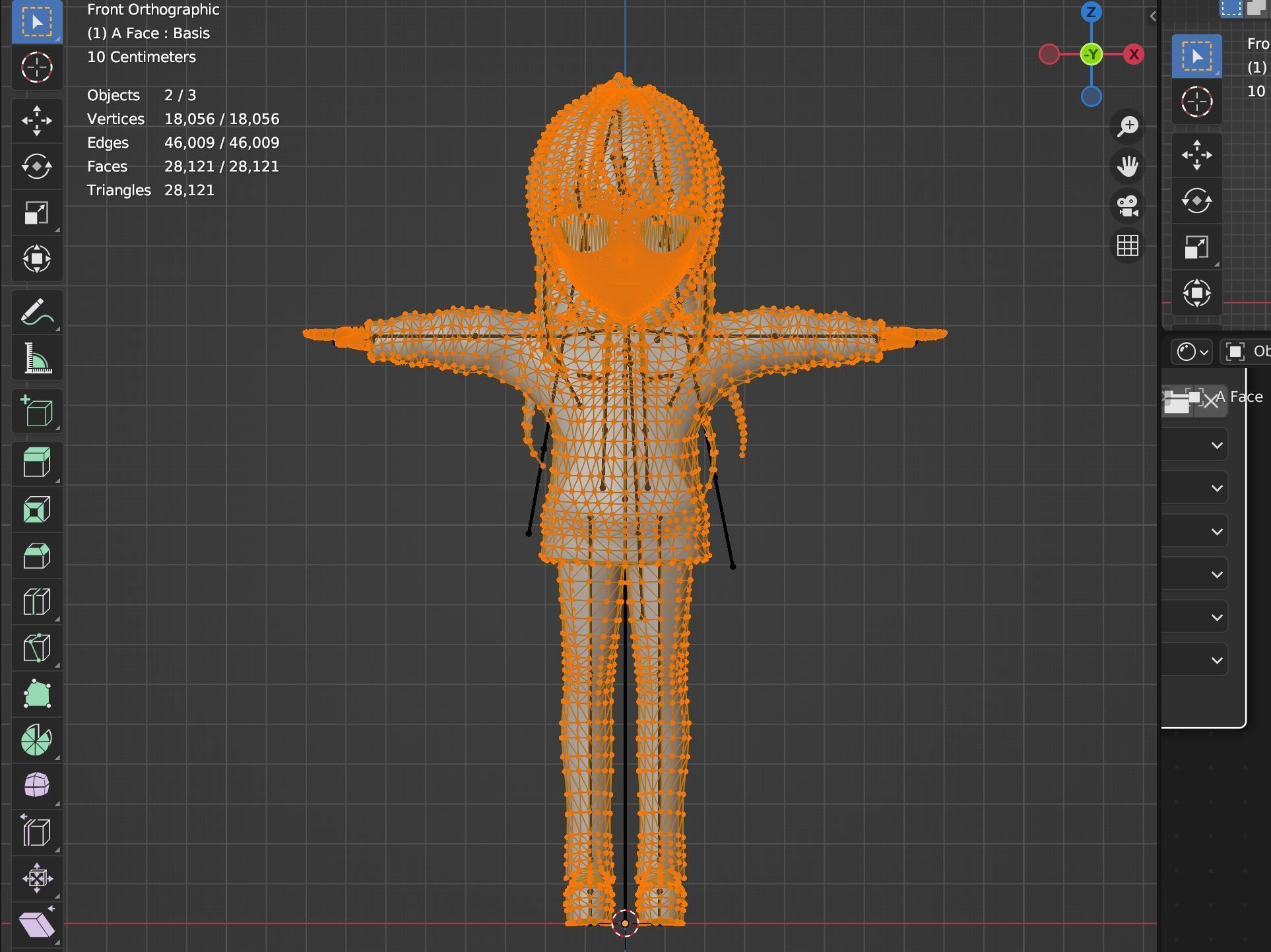Toggle camera view with the camera icon
The image size is (1271, 952).
click(1128, 206)
